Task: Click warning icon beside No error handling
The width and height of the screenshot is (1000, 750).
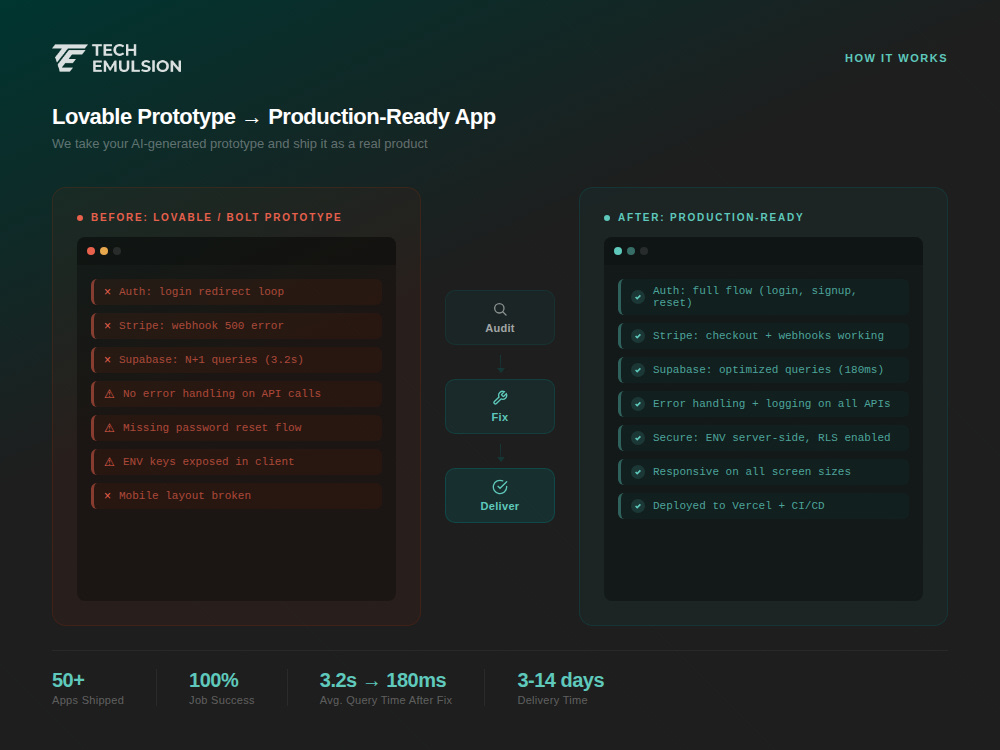Action: (110, 394)
